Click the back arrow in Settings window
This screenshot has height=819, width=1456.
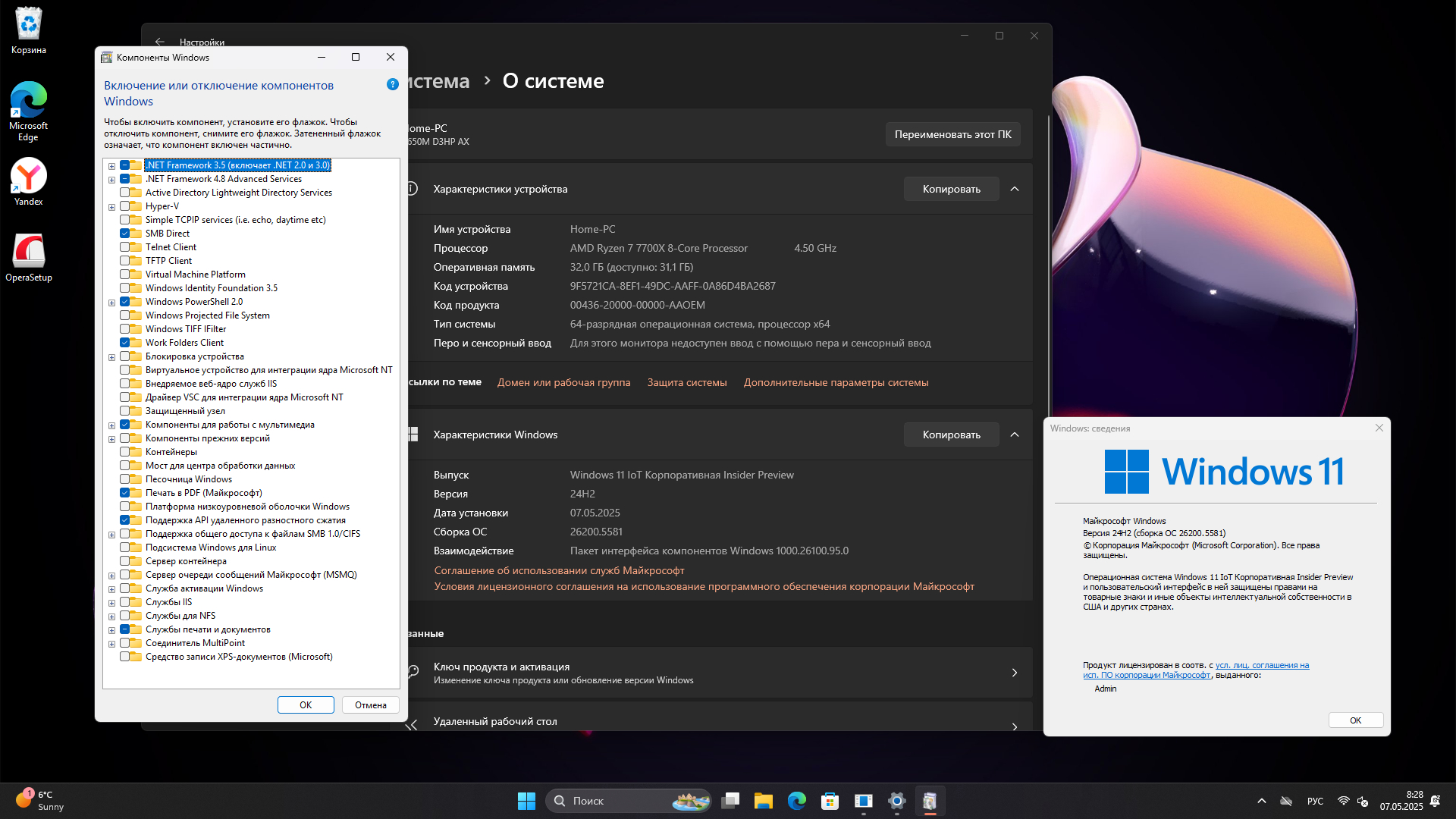tap(159, 42)
